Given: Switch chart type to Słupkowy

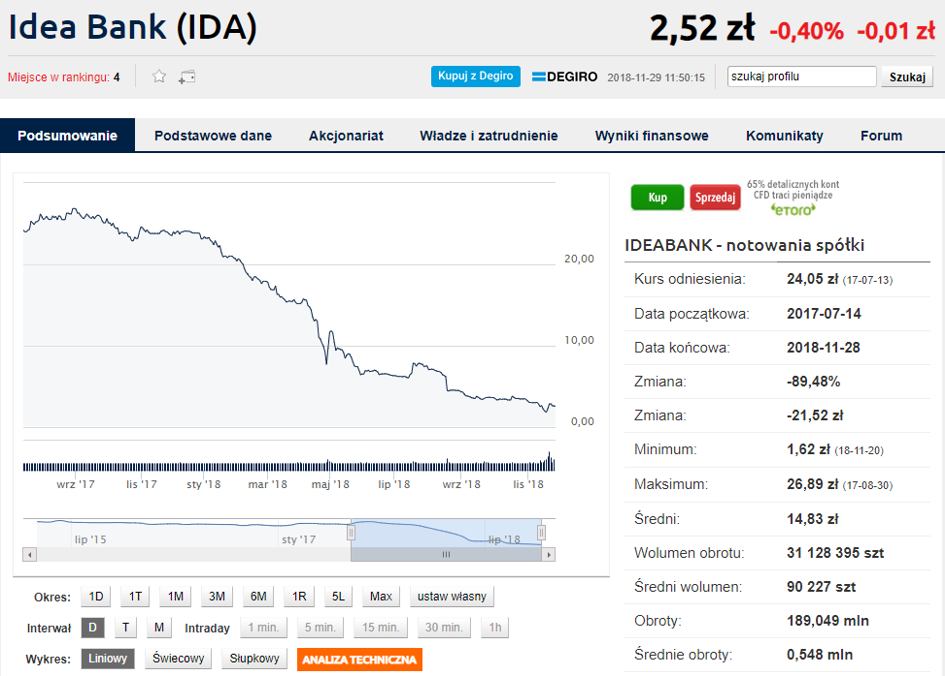Looking at the screenshot, I should click(x=254, y=659).
